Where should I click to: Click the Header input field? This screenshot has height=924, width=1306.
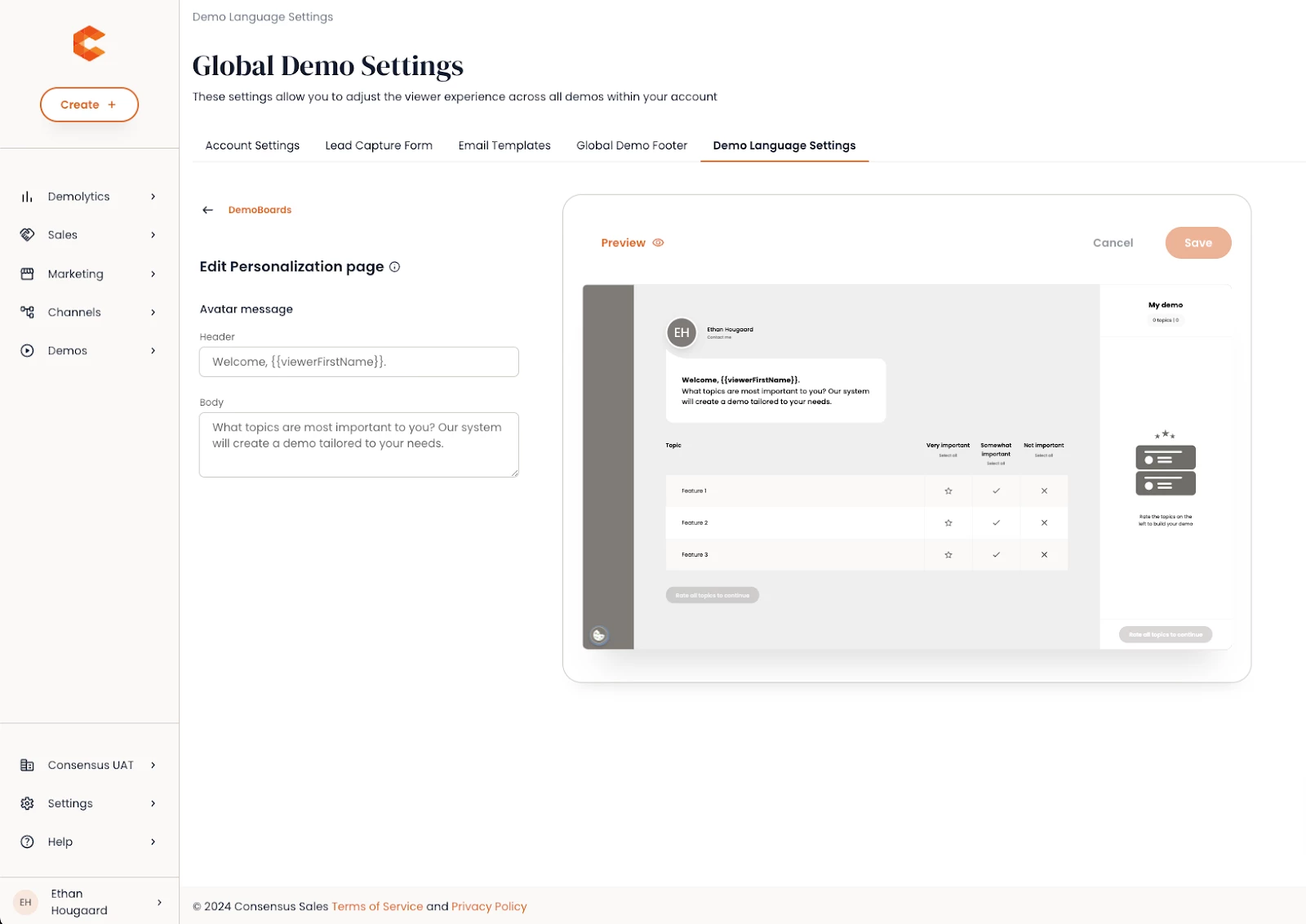359,362
